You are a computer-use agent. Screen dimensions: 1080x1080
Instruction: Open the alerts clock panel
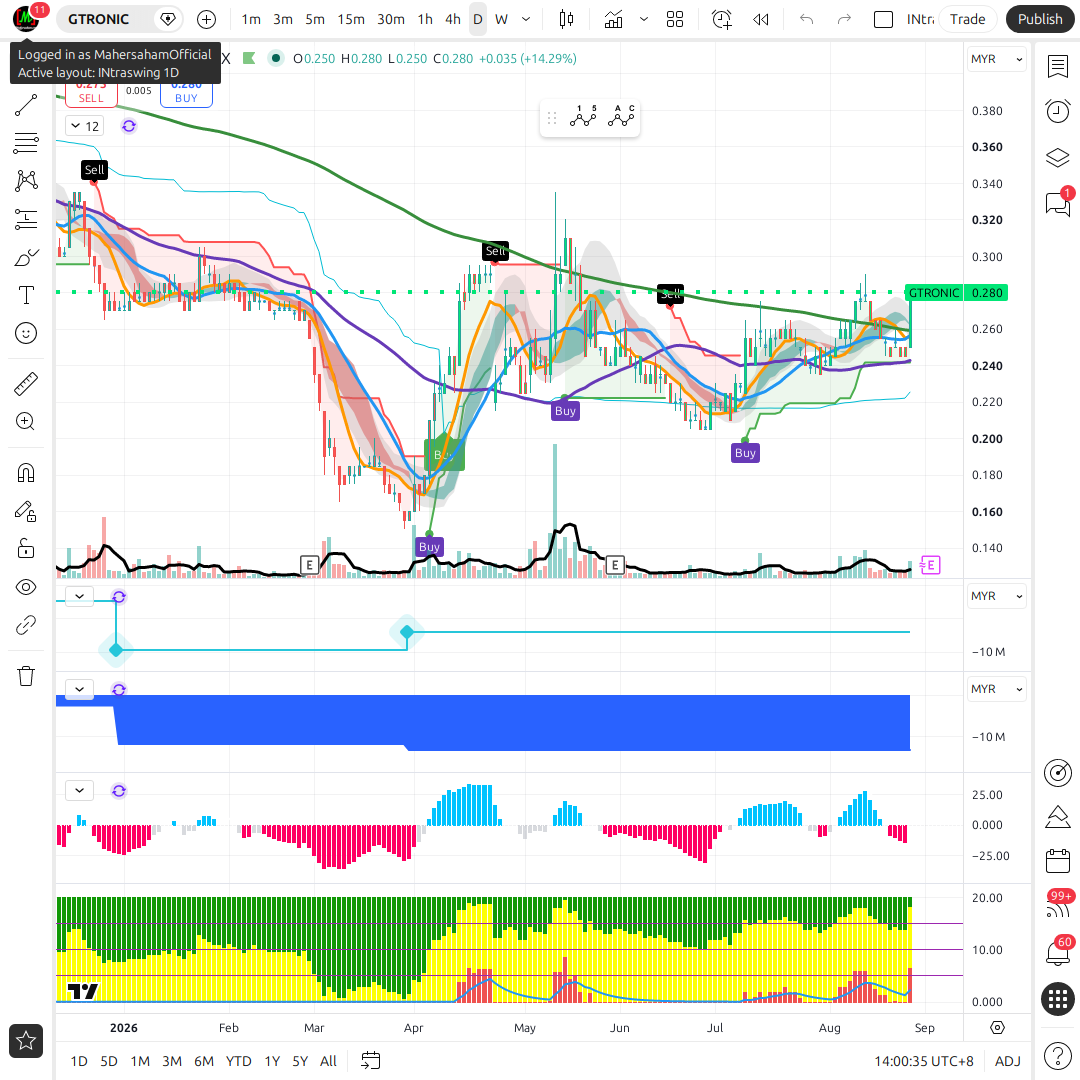[1058, 112]
